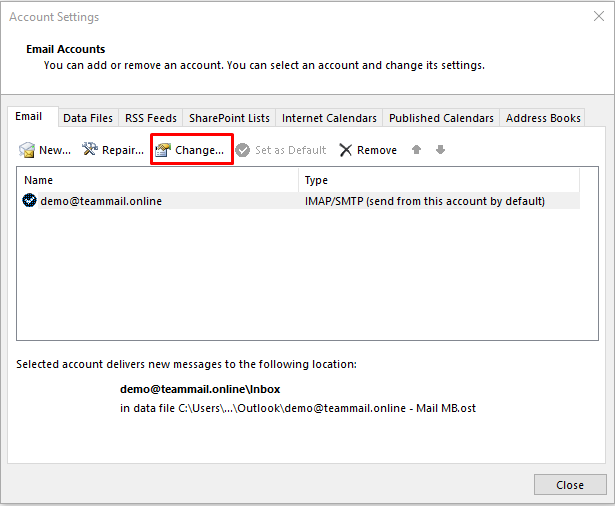Screen dimensions: 615x506
Task: Click the Type column header
Action: pyautogui.click(x=438, y=180)
